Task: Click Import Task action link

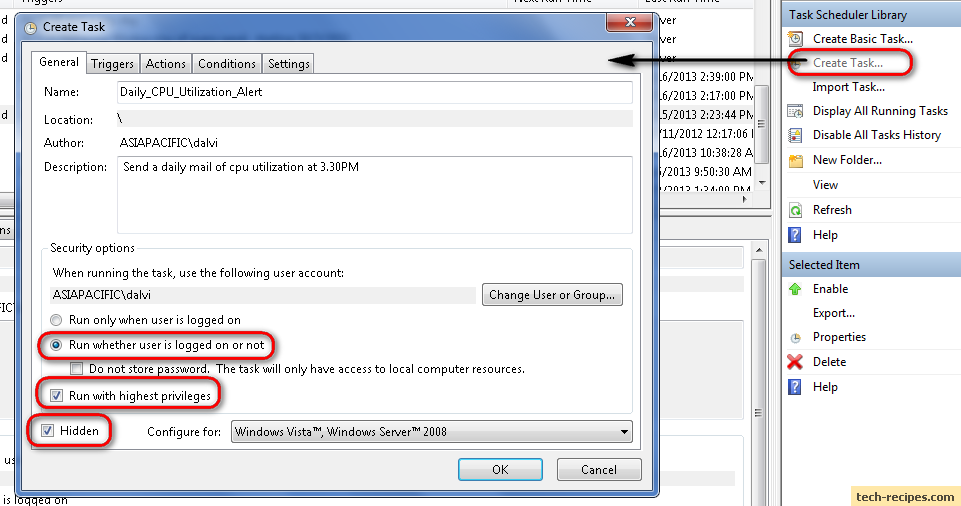Action: tap(848, 87)
